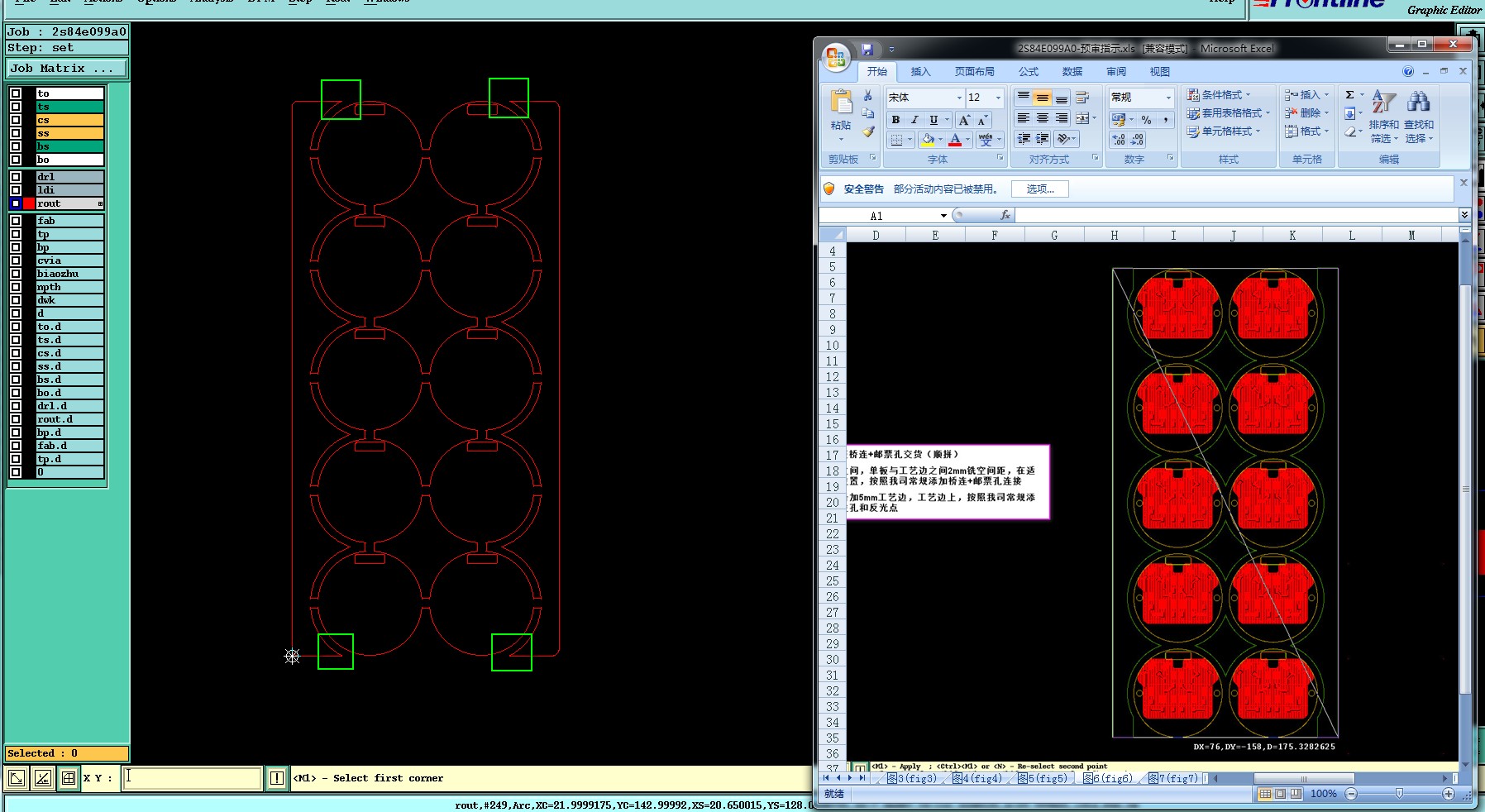
Task: Click the Cut scissors icon in Excel
Action: pyautogui.click(x=867, y=96)
